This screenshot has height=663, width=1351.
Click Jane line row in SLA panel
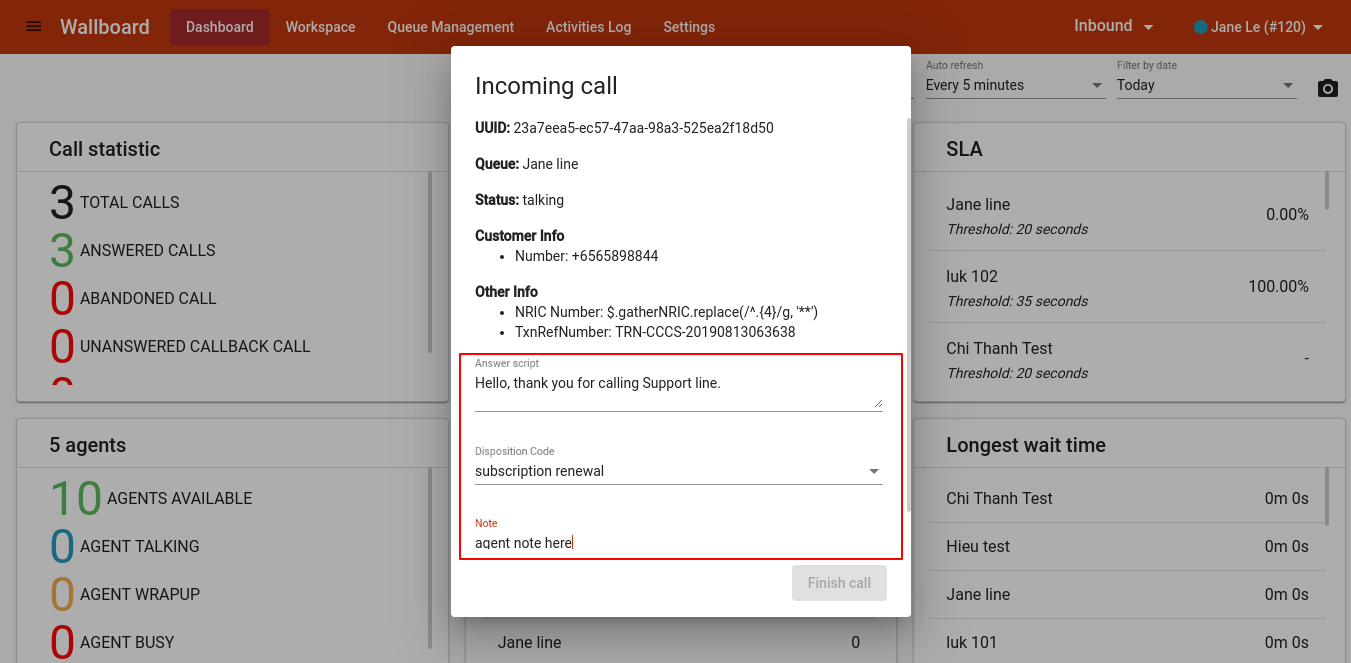pos(1127,215)
